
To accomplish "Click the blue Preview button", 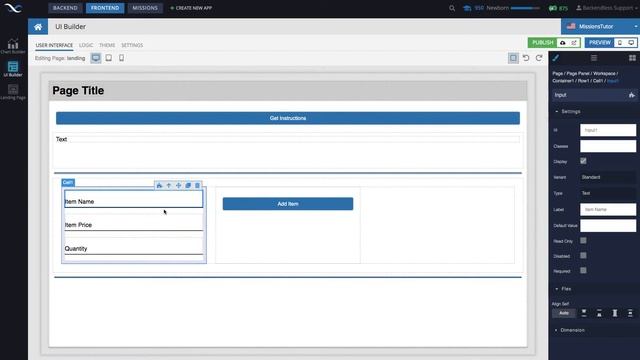I will [x=600, y=42].
